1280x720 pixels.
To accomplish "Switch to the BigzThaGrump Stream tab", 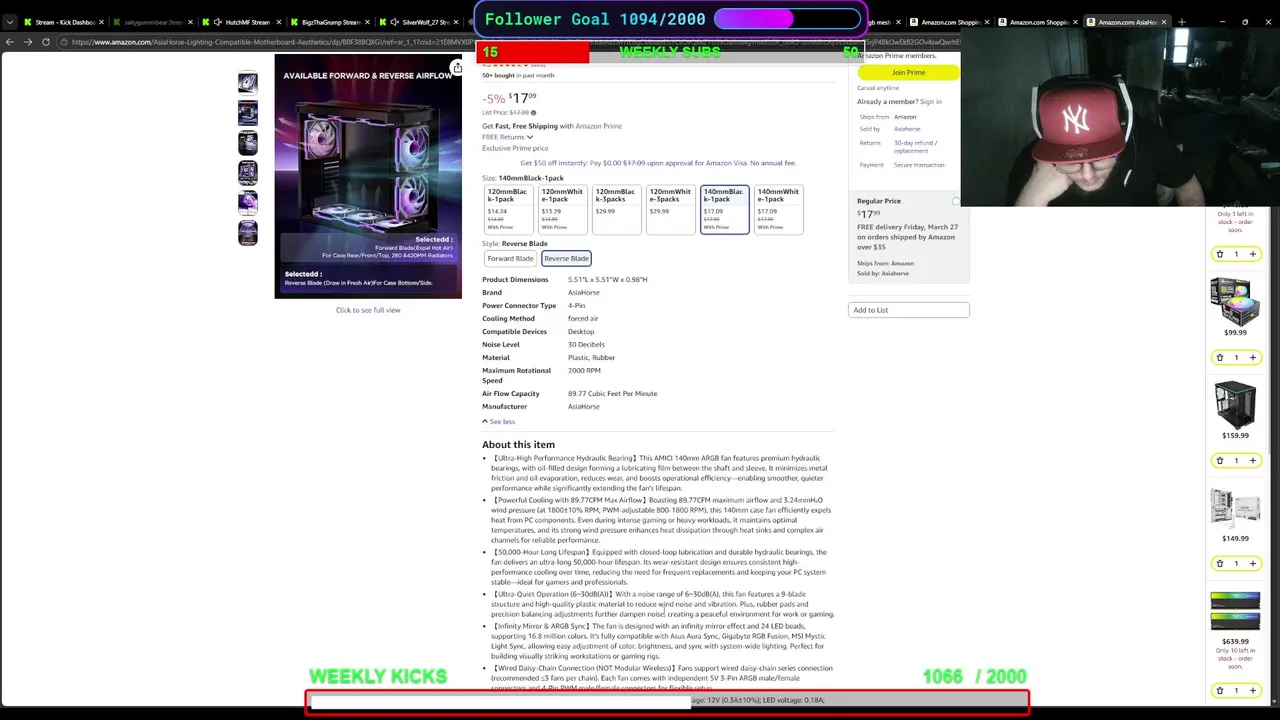I will click(330, 22).
